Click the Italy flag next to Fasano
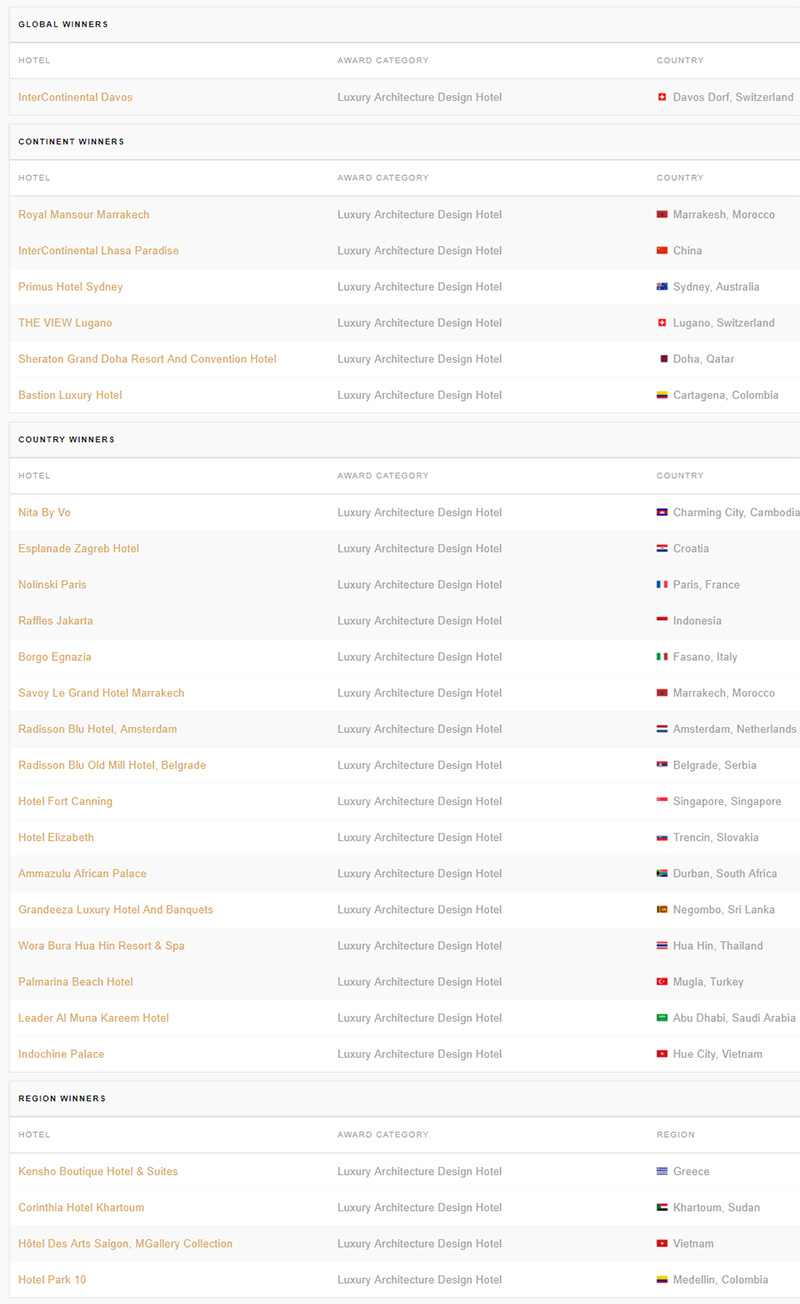The image size is (800, 1304). [662, 657]
